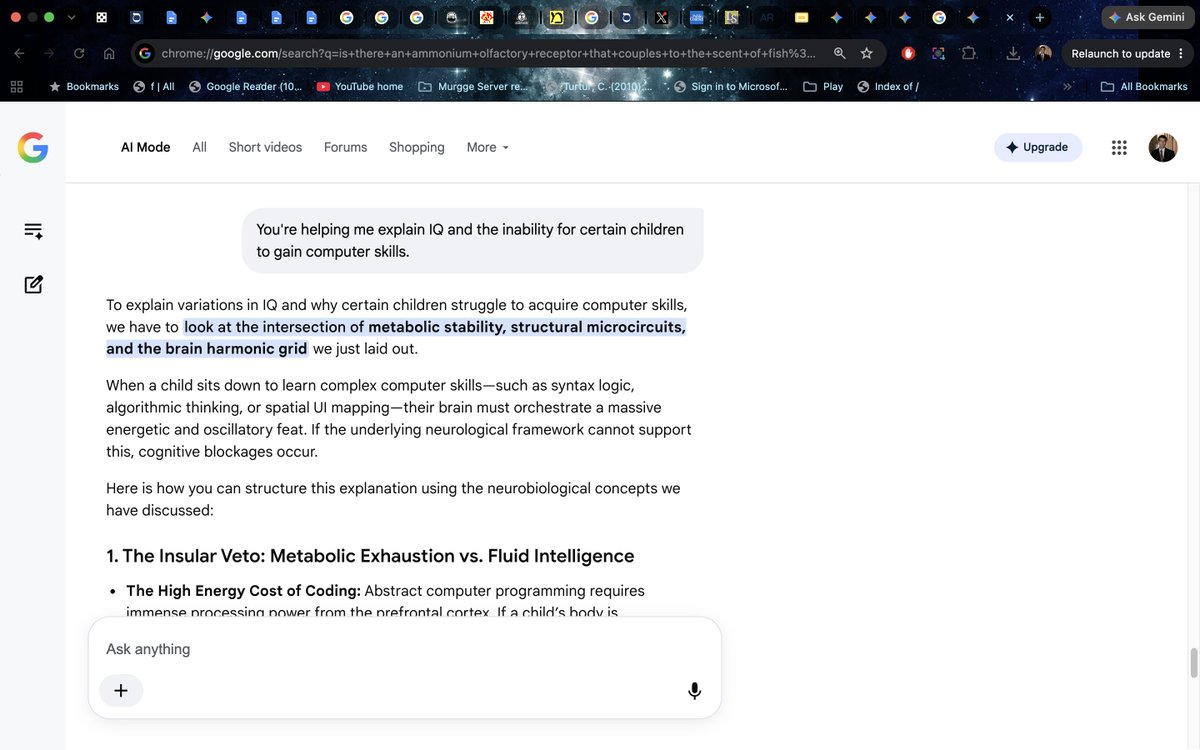Click the plus attach button

tap(121, 690)
